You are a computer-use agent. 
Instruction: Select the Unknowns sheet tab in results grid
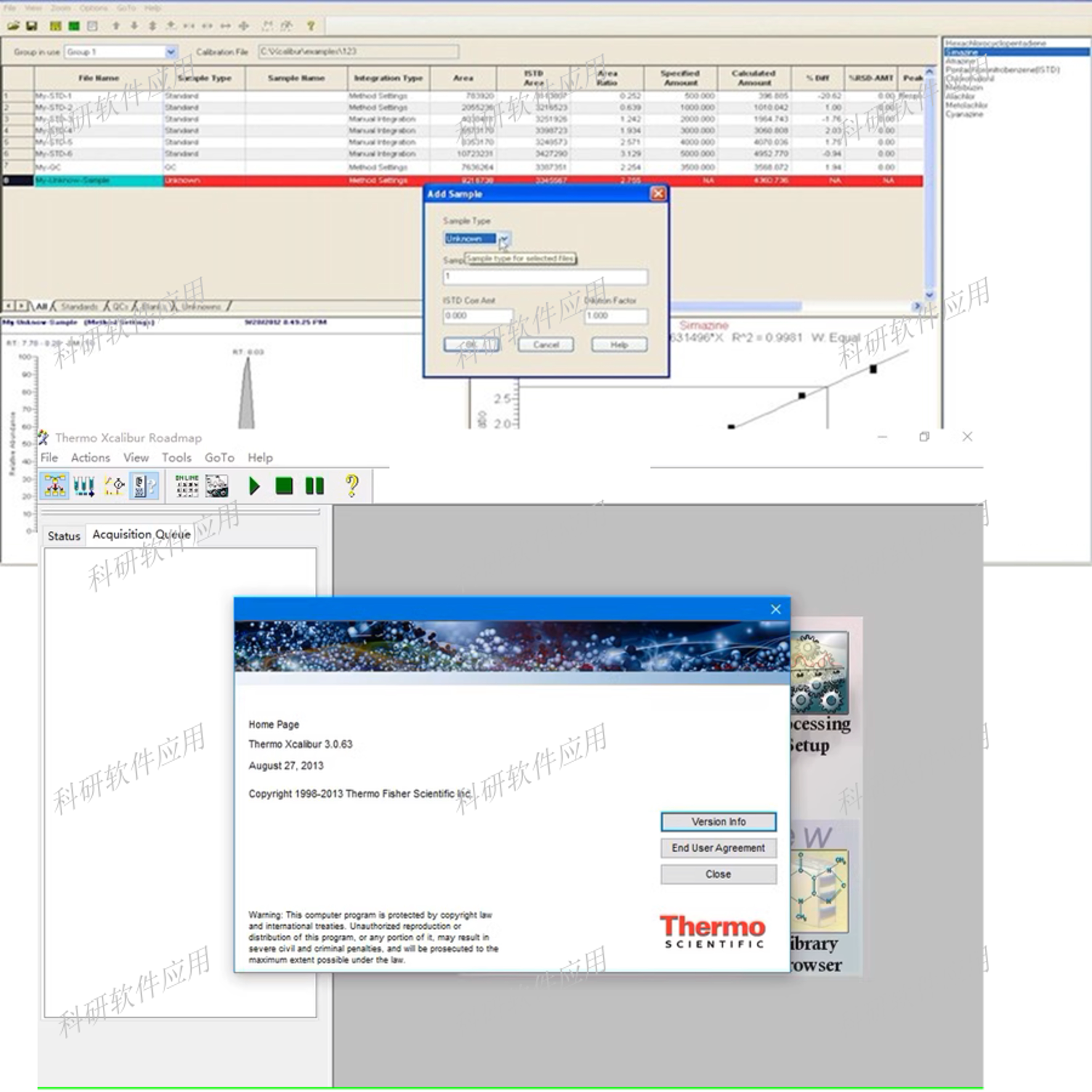coord(201,306)
